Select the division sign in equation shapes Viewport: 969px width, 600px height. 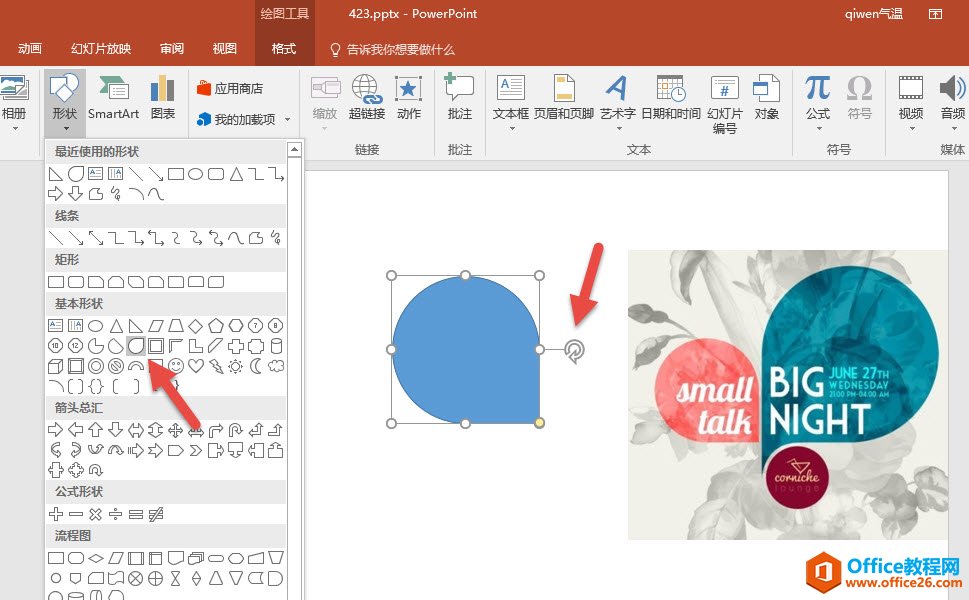pyautogui.click(x=115, y=514)
